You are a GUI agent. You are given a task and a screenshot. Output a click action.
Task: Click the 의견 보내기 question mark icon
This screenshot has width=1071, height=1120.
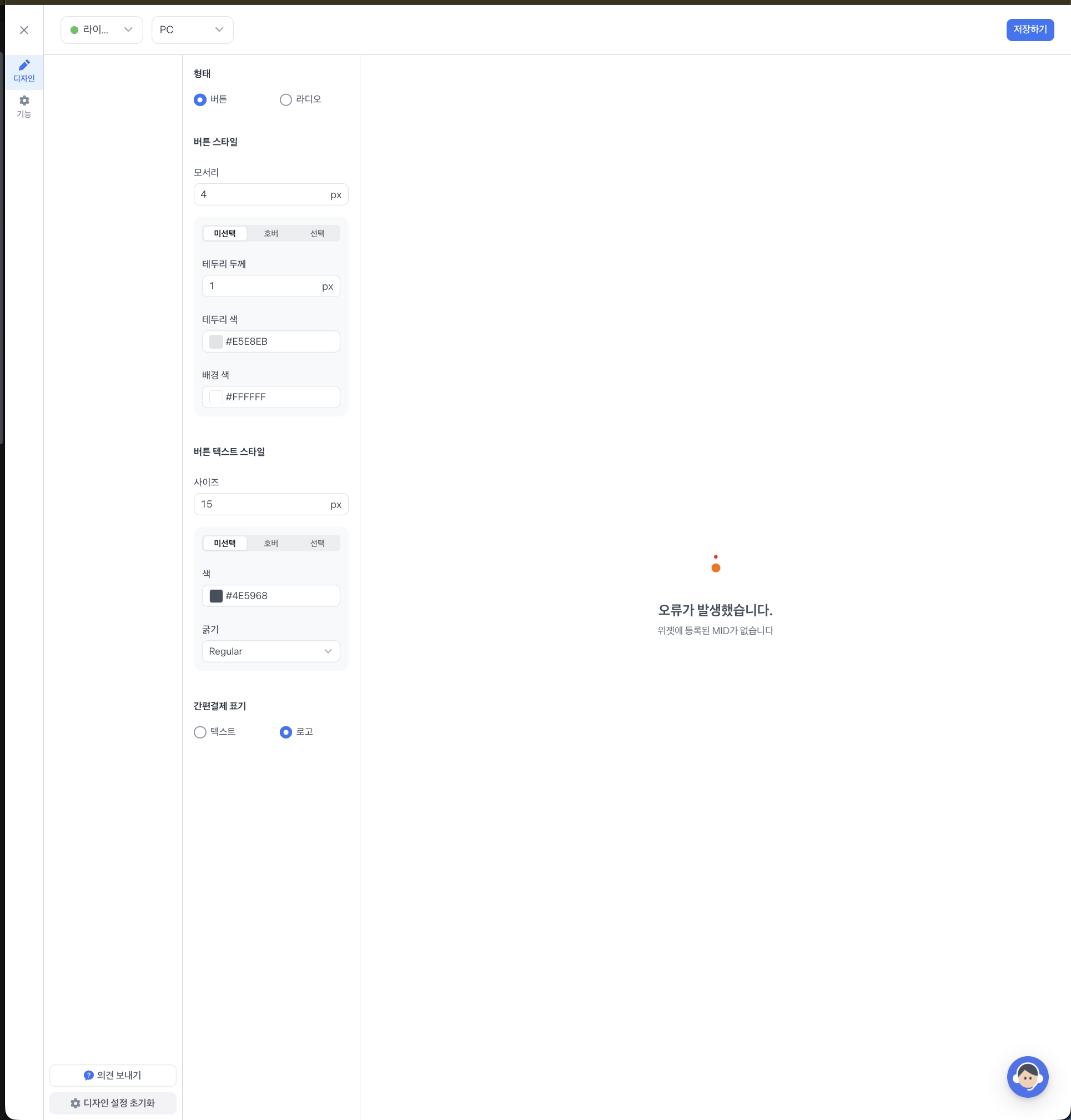tap(88, 1075)
